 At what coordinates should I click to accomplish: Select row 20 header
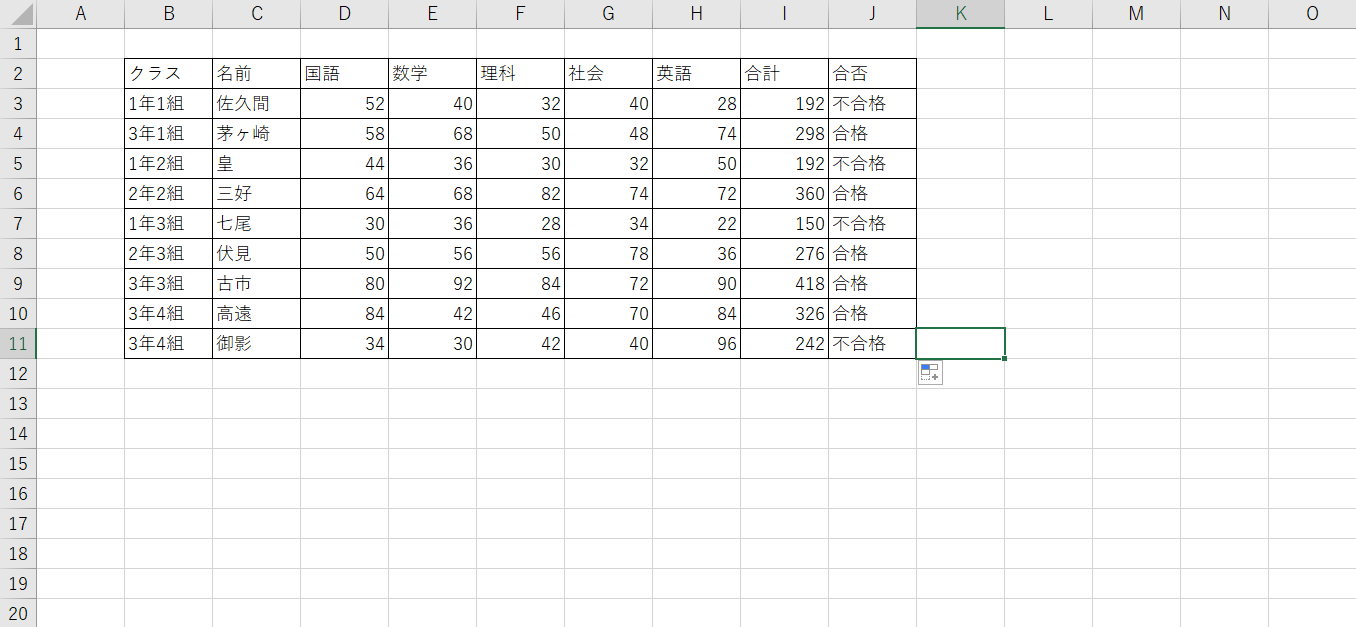[x=18, y=613]
